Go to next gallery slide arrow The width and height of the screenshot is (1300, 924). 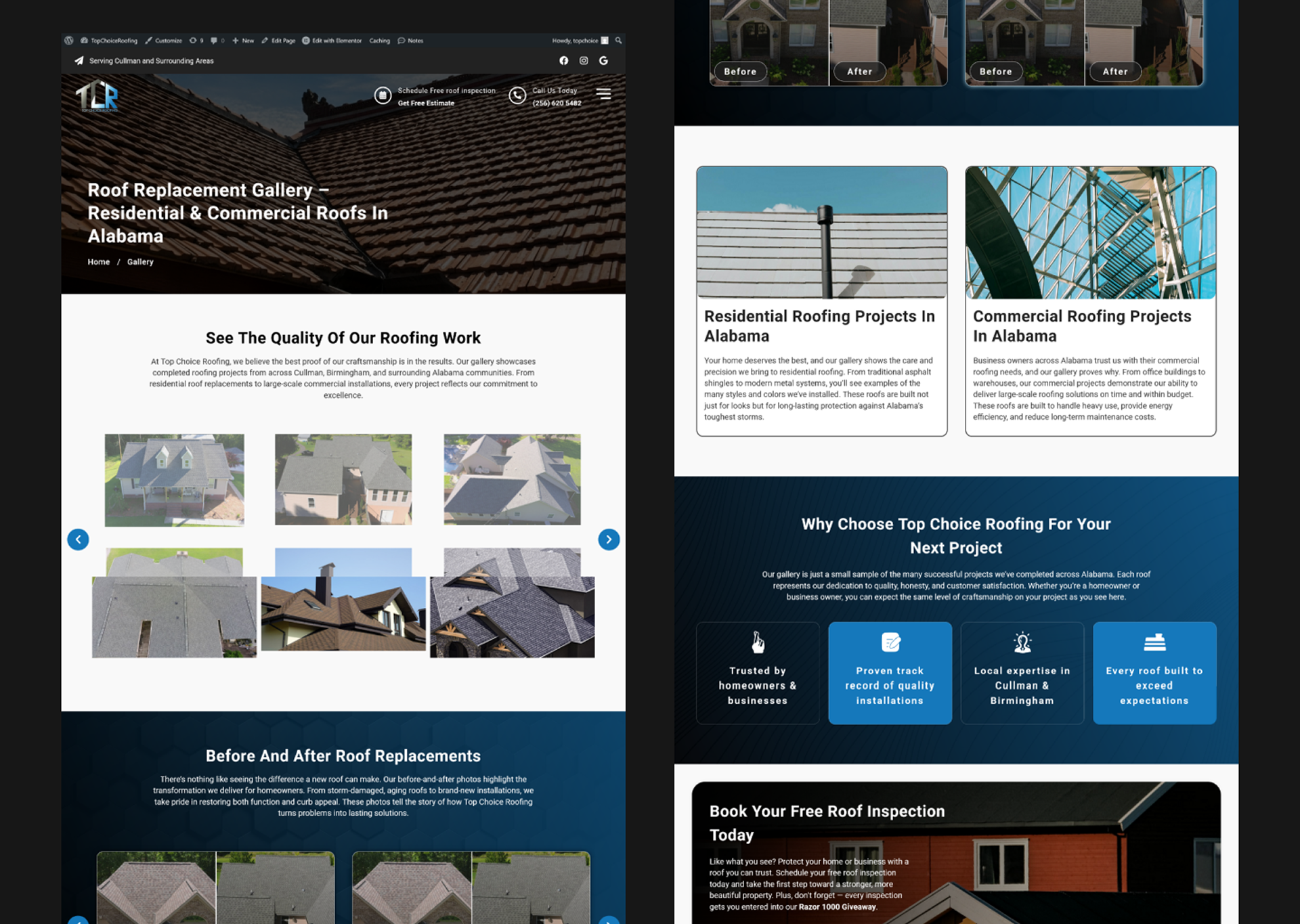[x=609, y=540]
